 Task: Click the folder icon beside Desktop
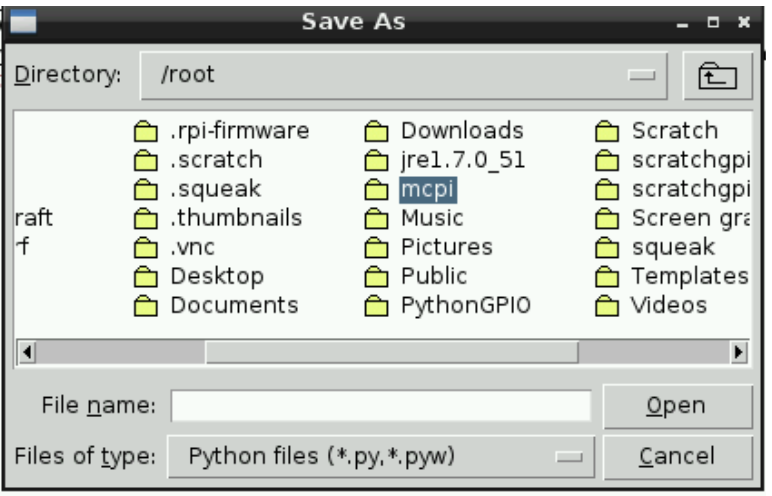click(146, 277)
